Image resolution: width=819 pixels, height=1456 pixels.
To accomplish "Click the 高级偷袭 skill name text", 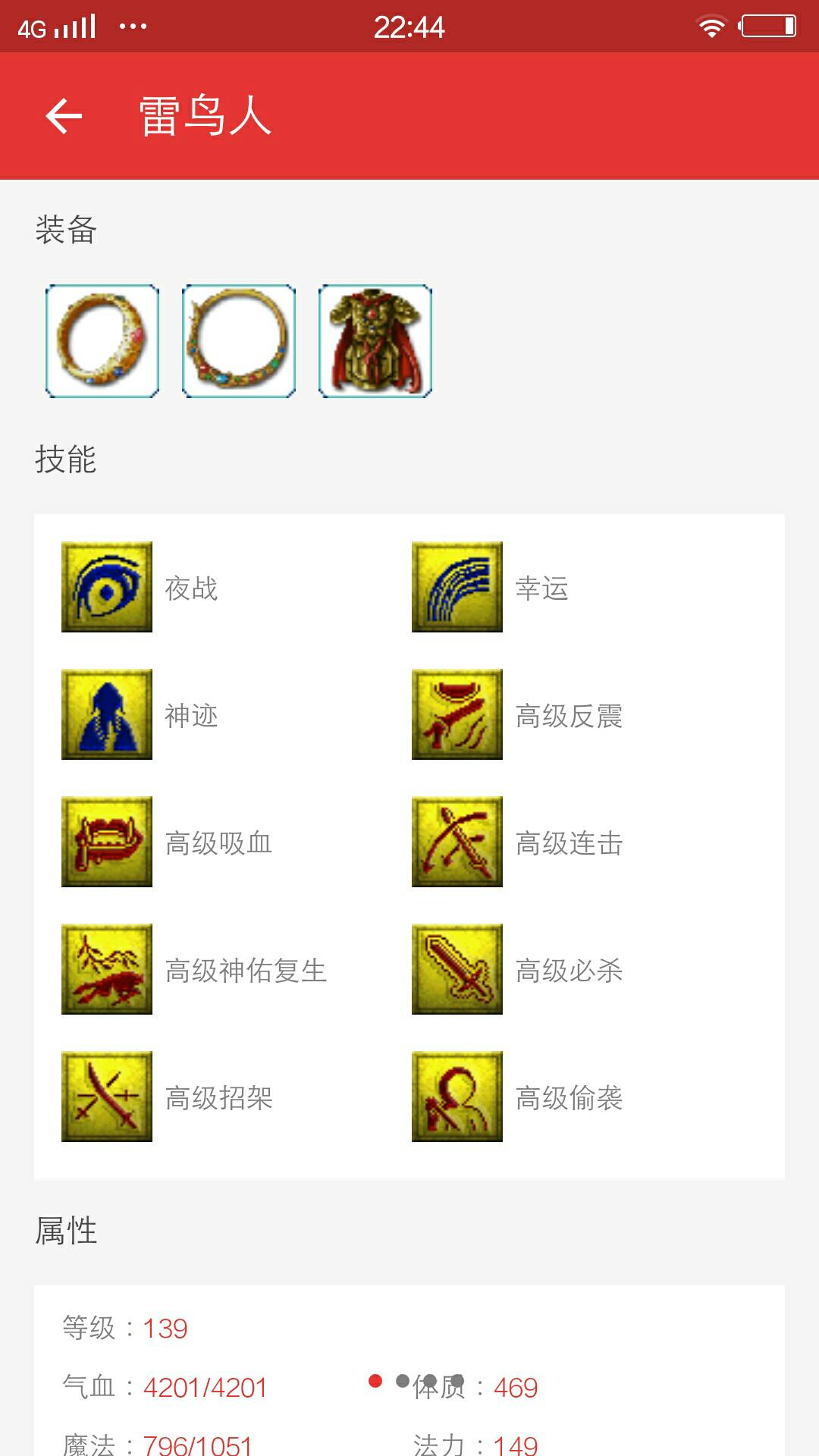I will click(569, 1098).
